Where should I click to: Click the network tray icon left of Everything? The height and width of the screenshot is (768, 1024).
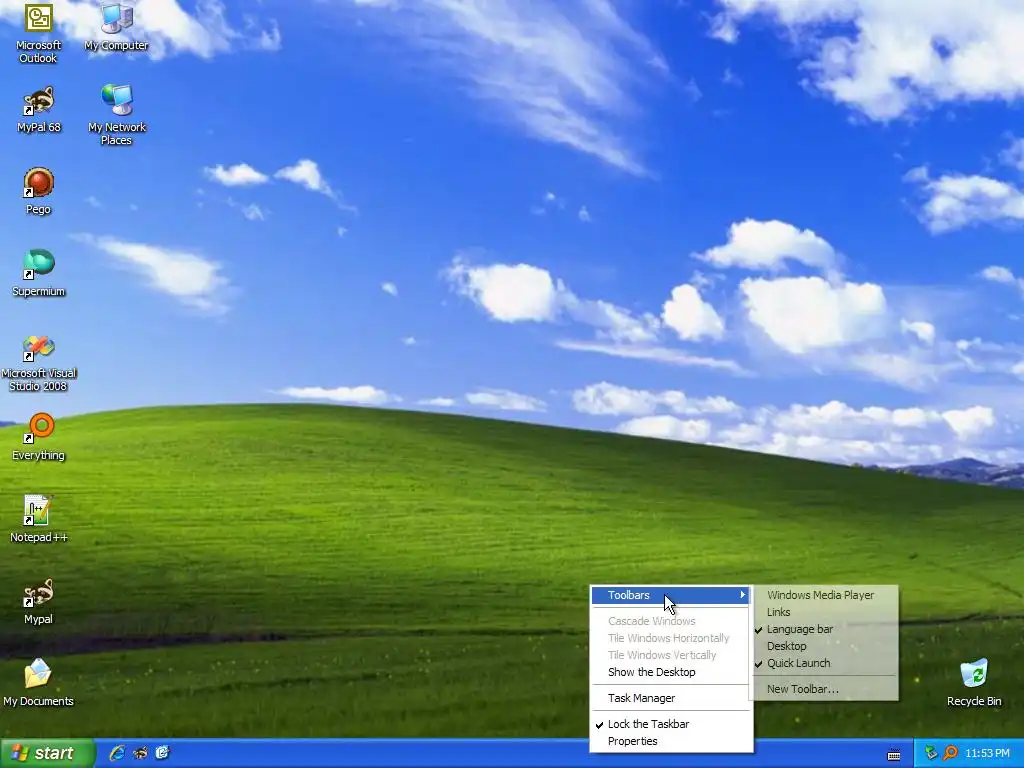coord(931,754)
